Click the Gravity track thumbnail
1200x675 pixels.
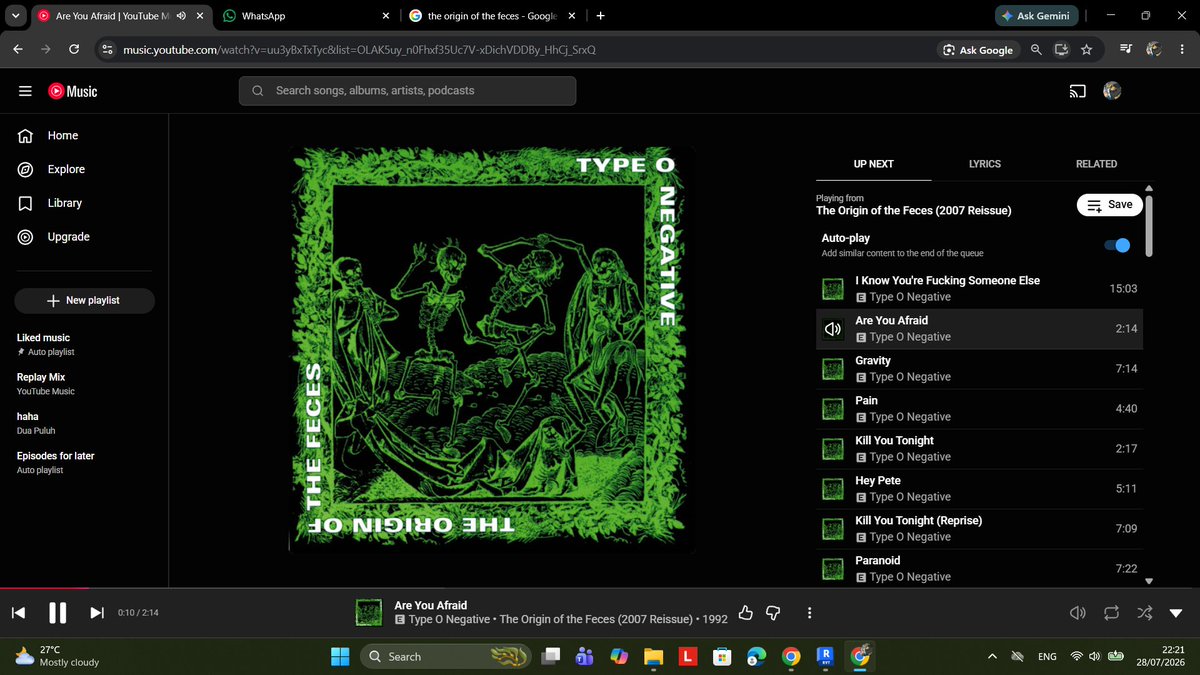tap(832, 369)
